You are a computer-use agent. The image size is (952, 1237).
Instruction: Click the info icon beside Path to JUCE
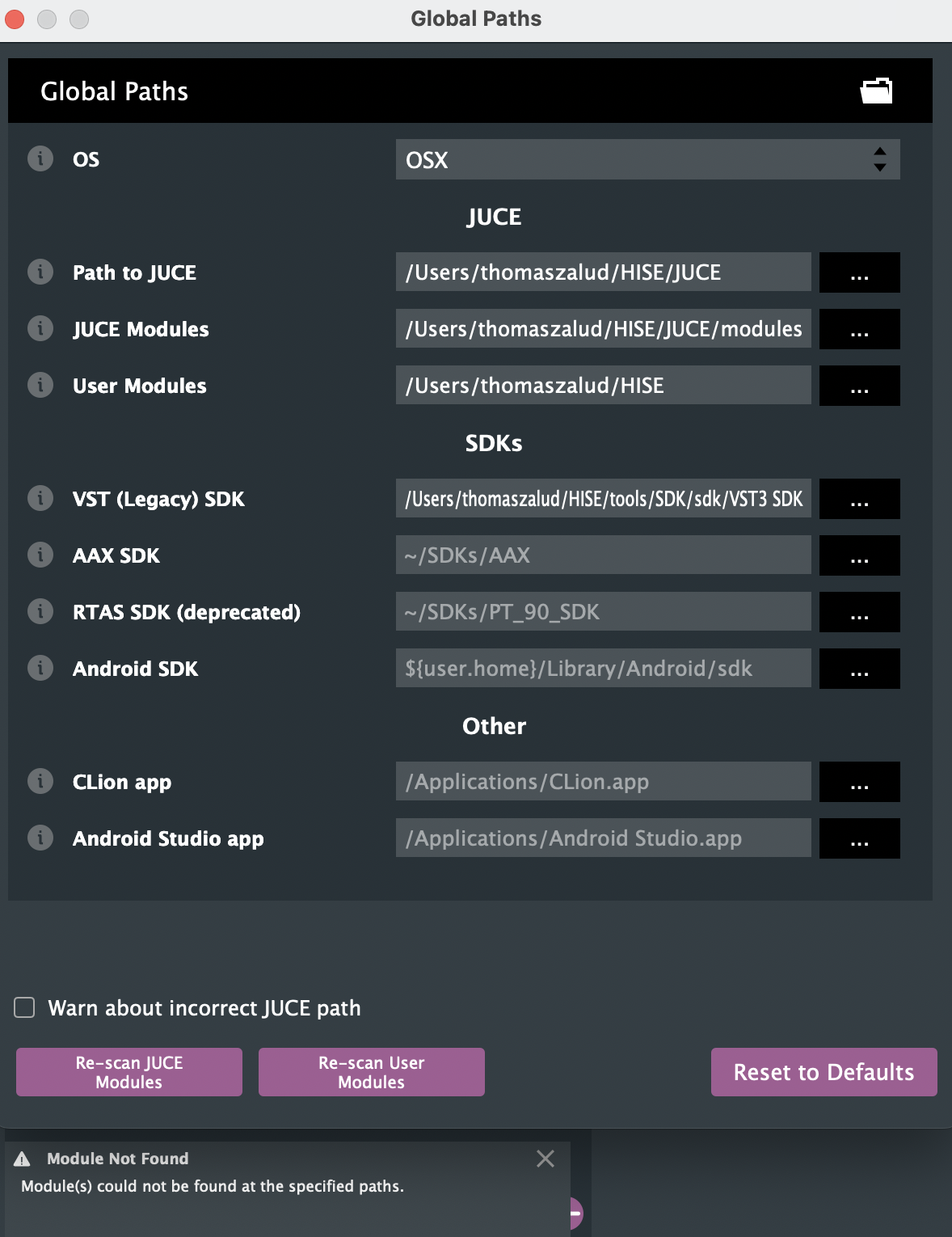[x=40, y=272]
